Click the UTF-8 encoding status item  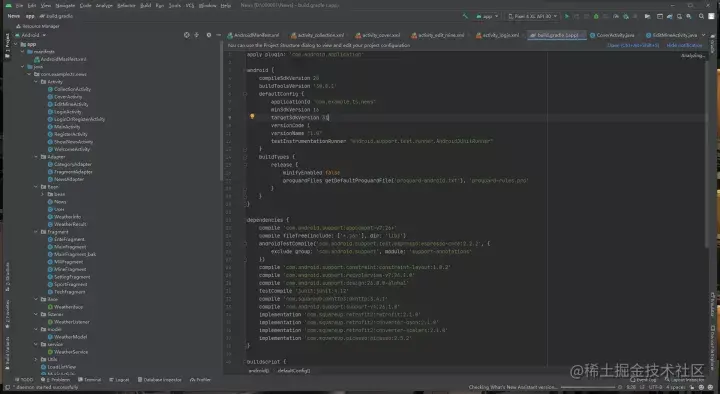(655, 387)
